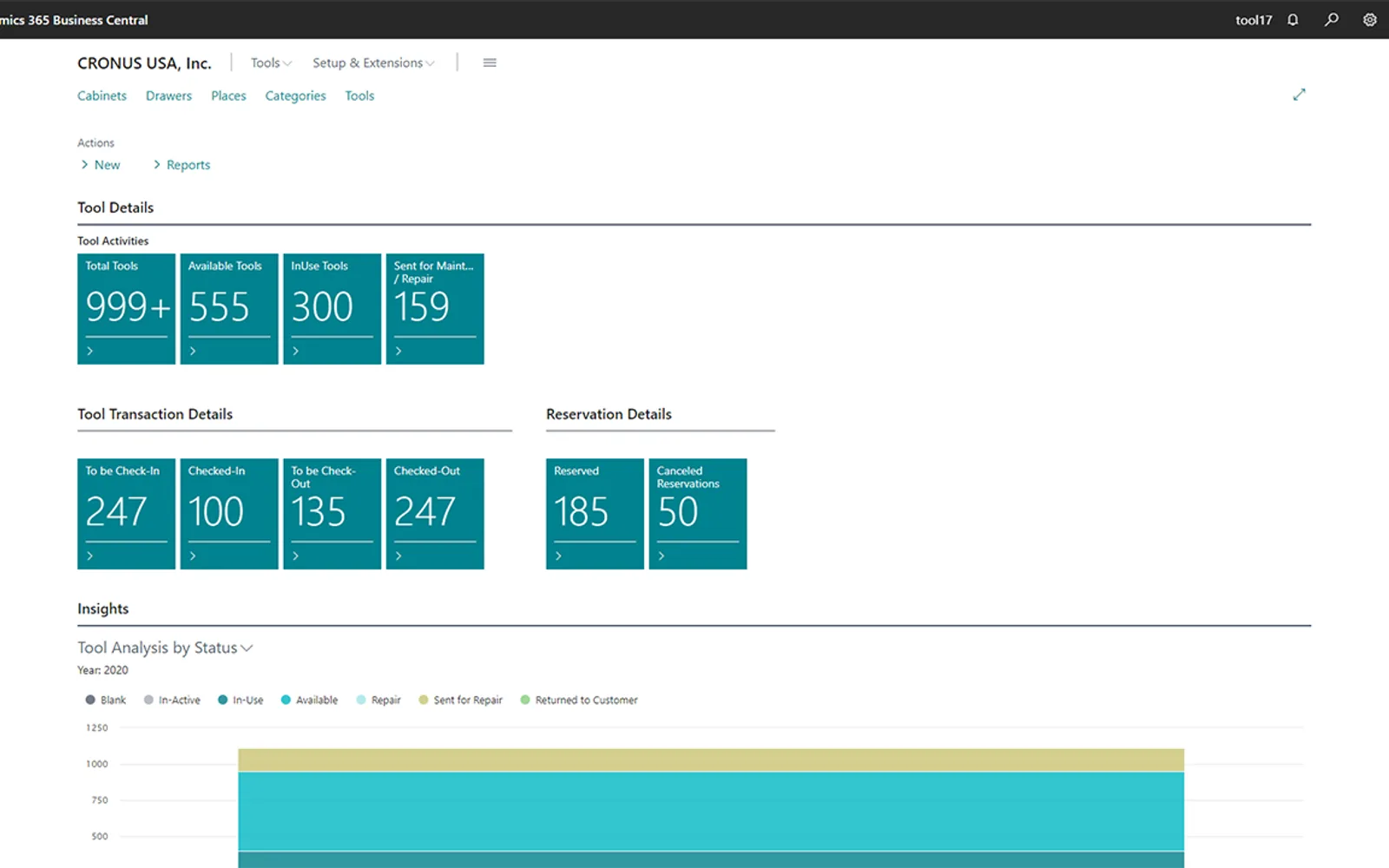1389x868 pixels.
Task: Open the notifications bell icon
Action: 1293,19
